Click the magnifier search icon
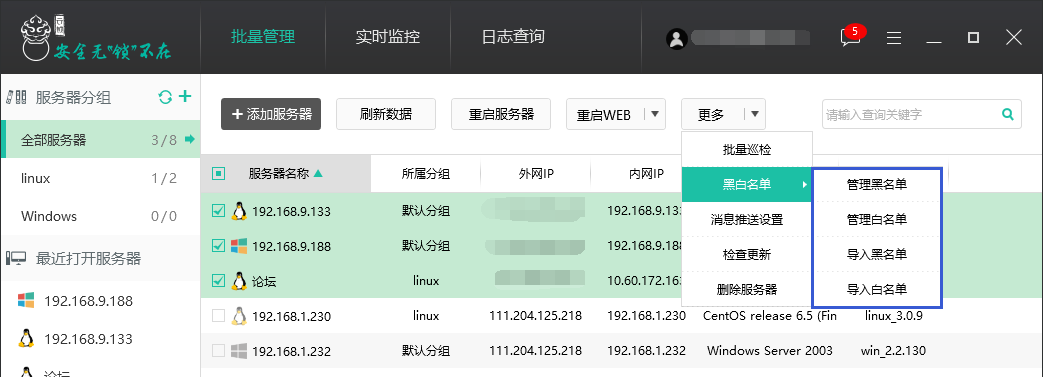The height and width of the screenshot is (377, 1043). (1008, 114)
